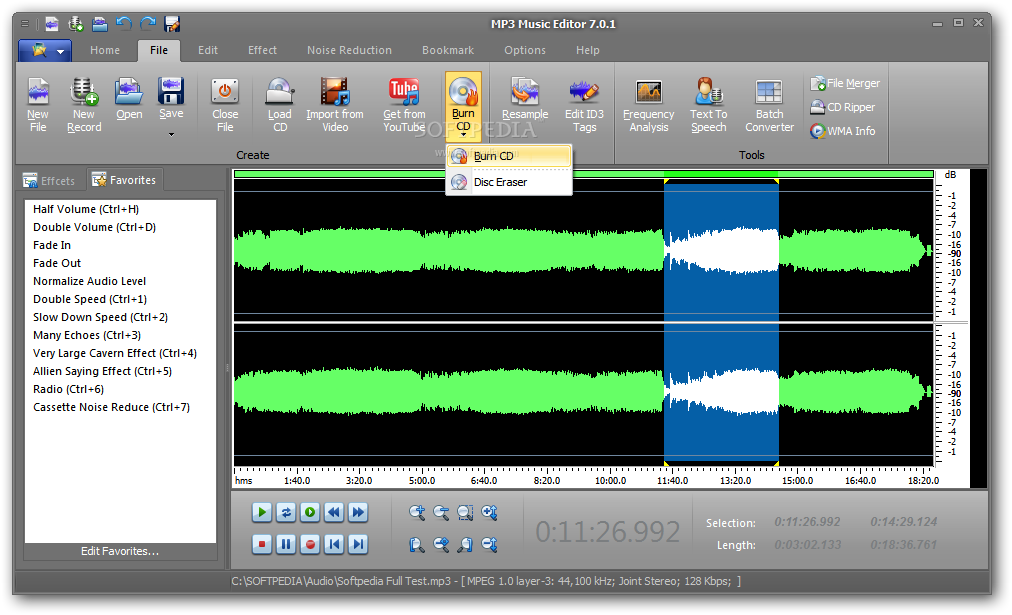Switch to the Home ribbon tab
The height and width of the screenshot is (615, 1012).
(105, 50)
